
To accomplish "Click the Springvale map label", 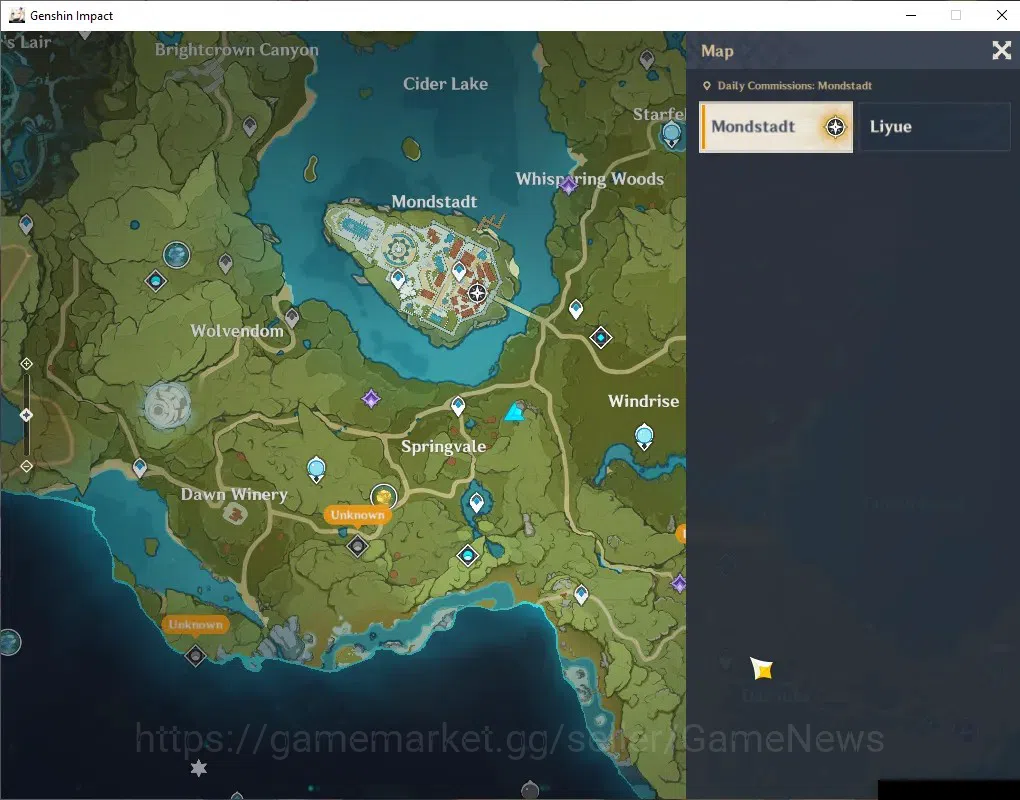I will click(443, 447).
